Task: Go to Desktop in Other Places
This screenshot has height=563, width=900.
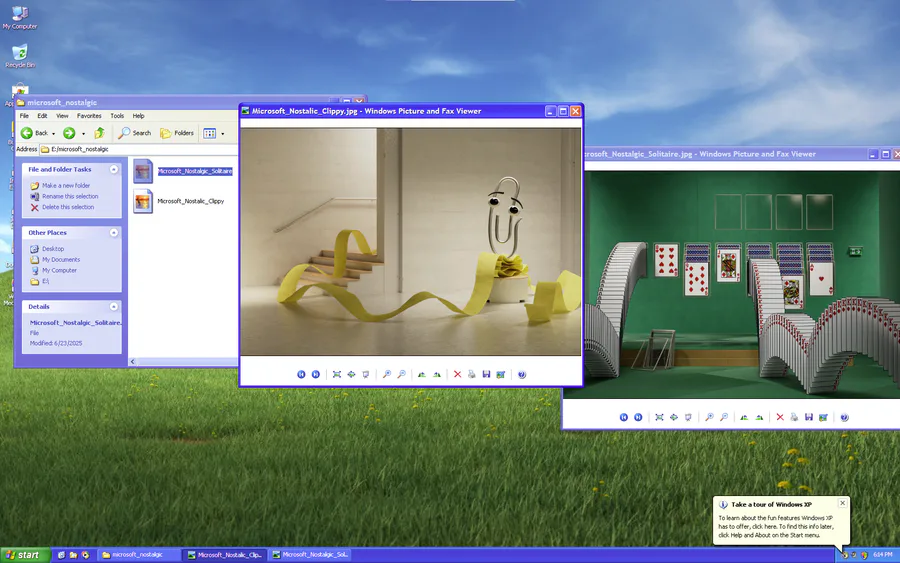Action: [x=53, y=249]
